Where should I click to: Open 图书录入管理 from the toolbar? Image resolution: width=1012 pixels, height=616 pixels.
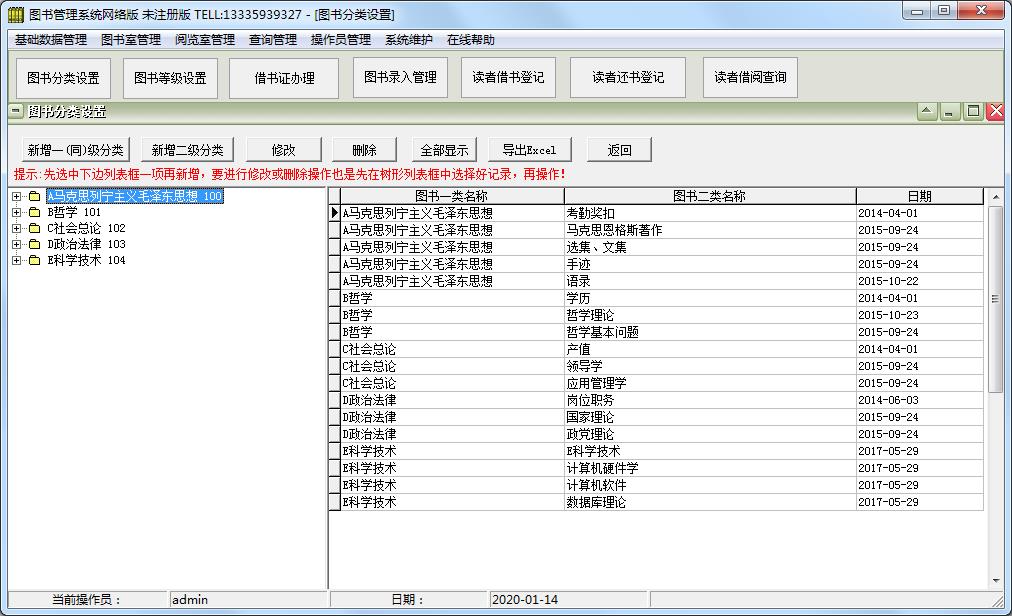click(x=400, y=77)
